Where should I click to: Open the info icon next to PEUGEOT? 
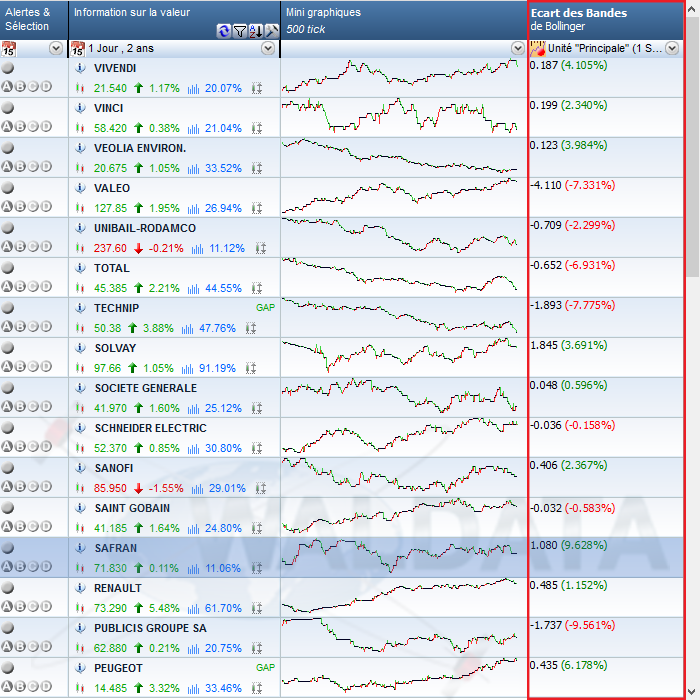tap(80, 668)
